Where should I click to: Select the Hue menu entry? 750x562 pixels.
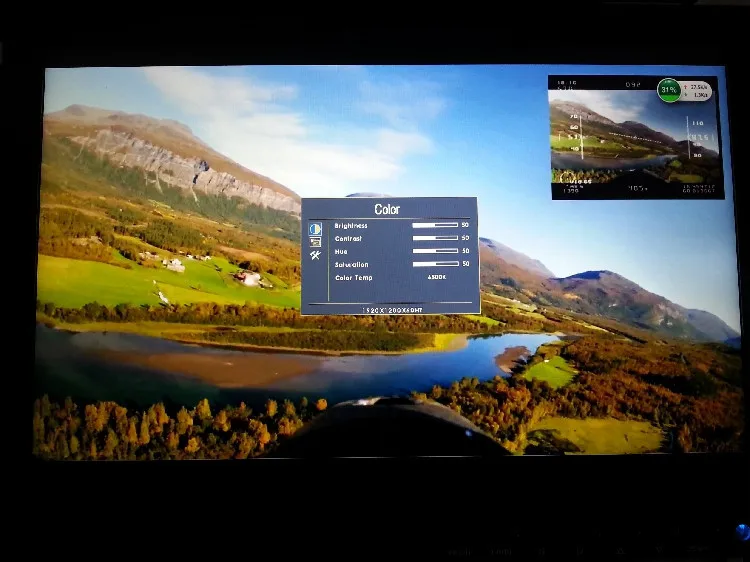click(x=341, y=252)
